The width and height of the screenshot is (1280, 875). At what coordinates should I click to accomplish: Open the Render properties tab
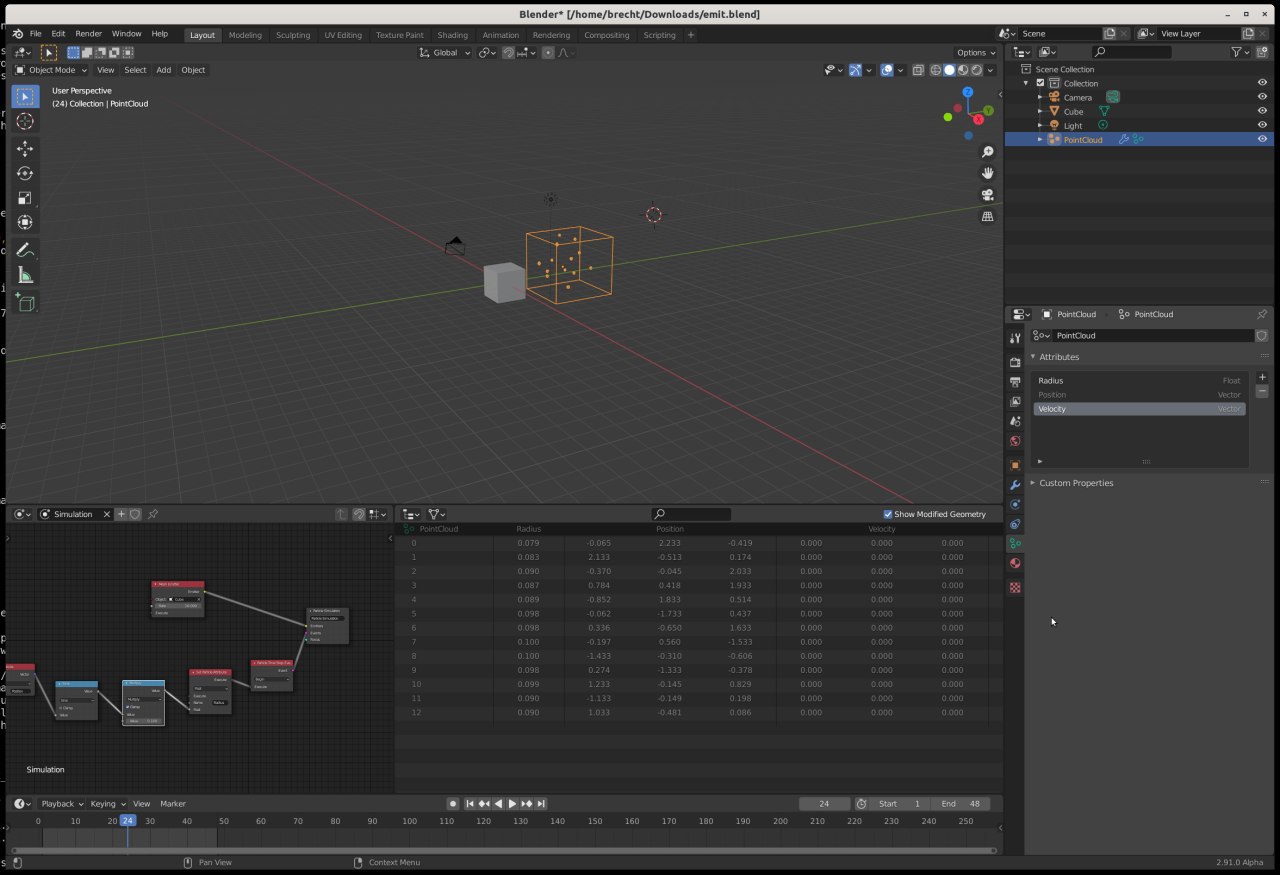[x=1015, y=362]
